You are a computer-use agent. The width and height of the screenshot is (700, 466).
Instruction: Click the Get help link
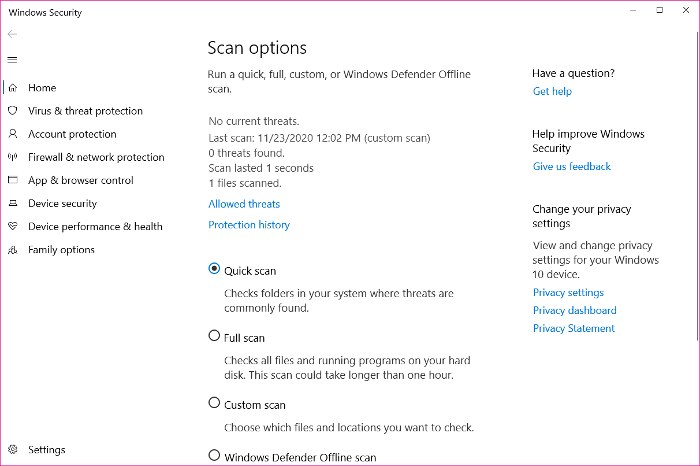click(x=552, y=91)
